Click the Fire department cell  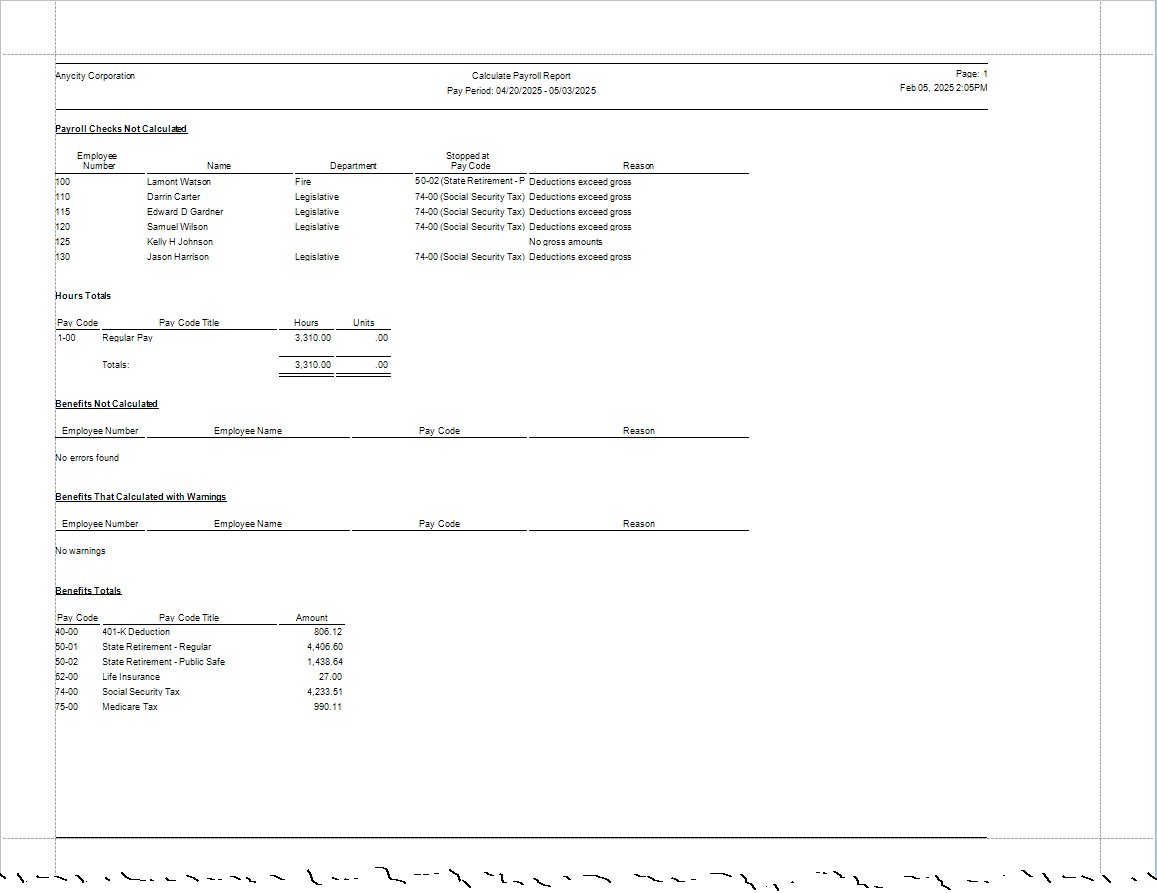[303, 182]
